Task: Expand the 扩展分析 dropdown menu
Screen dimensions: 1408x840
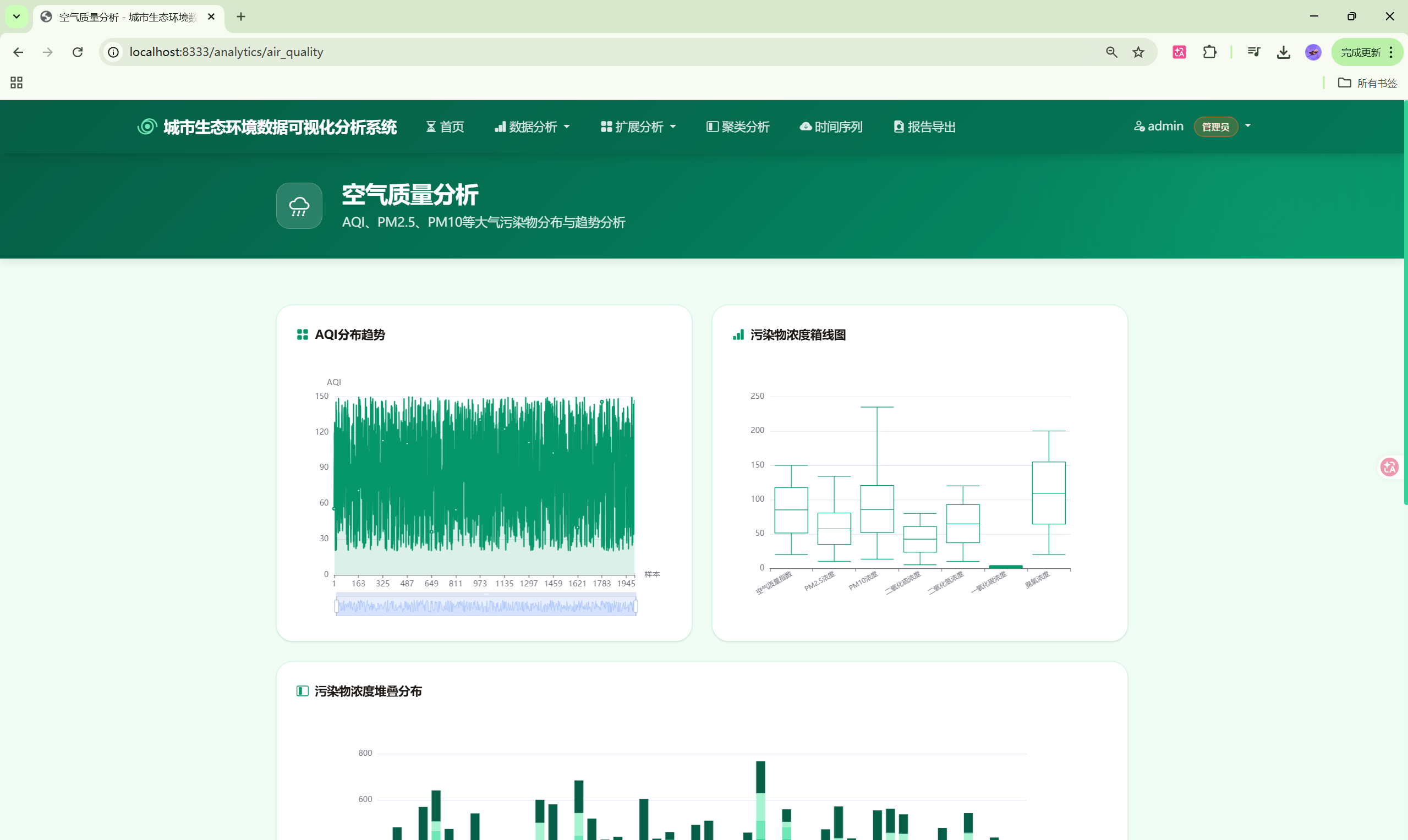Action: tap(639, 127)
